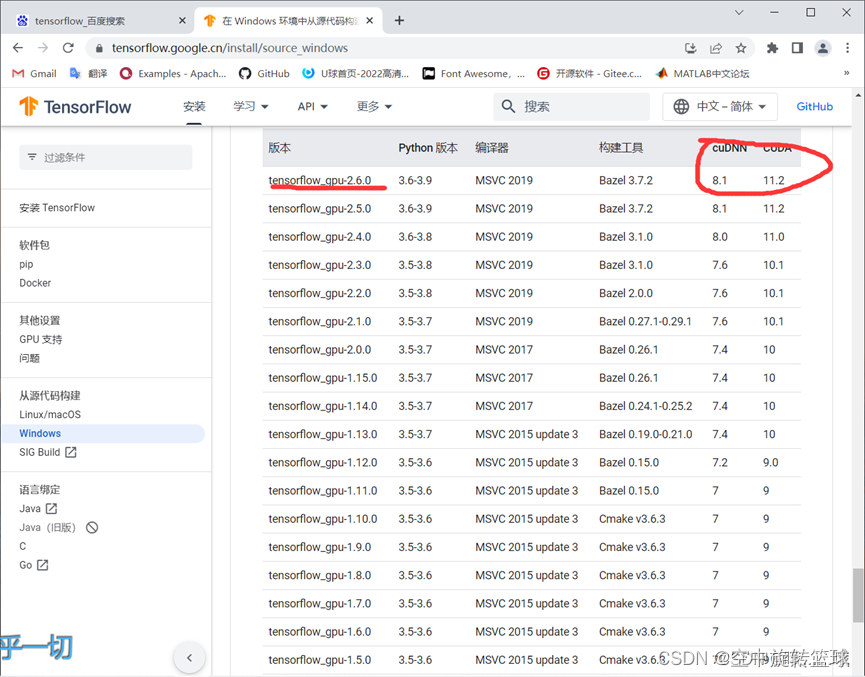Click the tensorflow_gpu-2.0.0 table cell
The image size is (865, 677).
tap(320, 350)
